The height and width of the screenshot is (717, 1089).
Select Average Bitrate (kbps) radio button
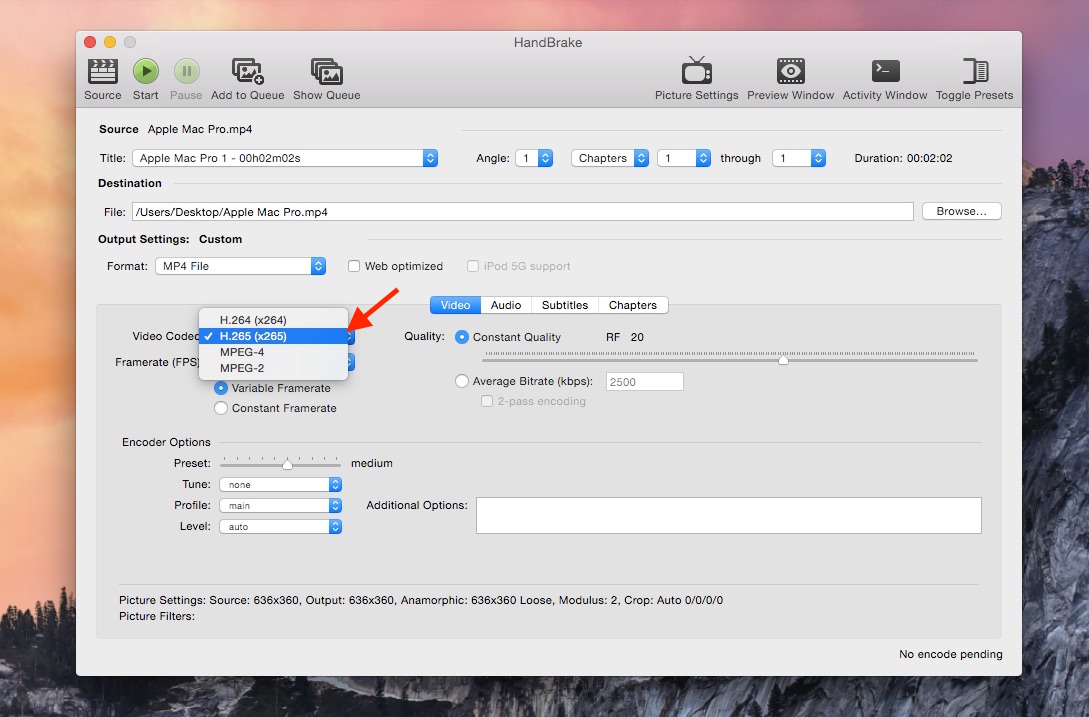pyautogui.click(x=462, y=381)
